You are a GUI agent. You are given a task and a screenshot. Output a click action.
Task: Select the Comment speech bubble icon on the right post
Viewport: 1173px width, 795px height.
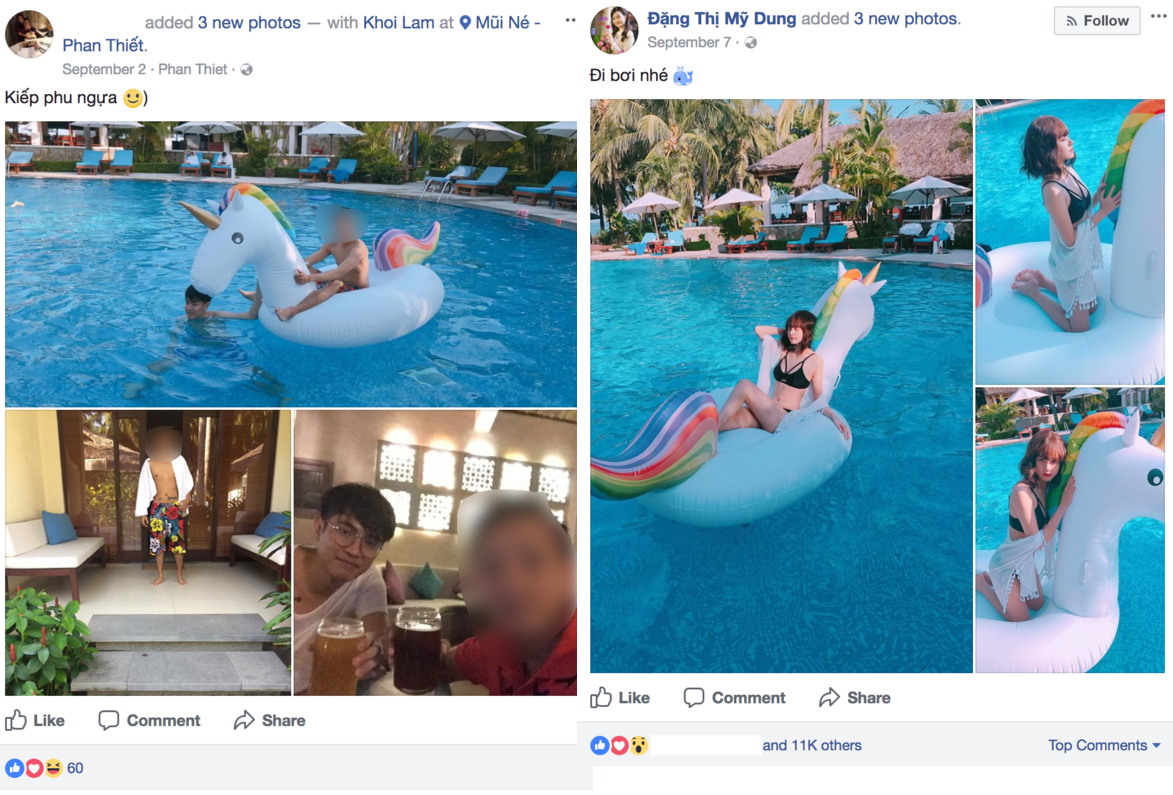click(x=695, y=697)
